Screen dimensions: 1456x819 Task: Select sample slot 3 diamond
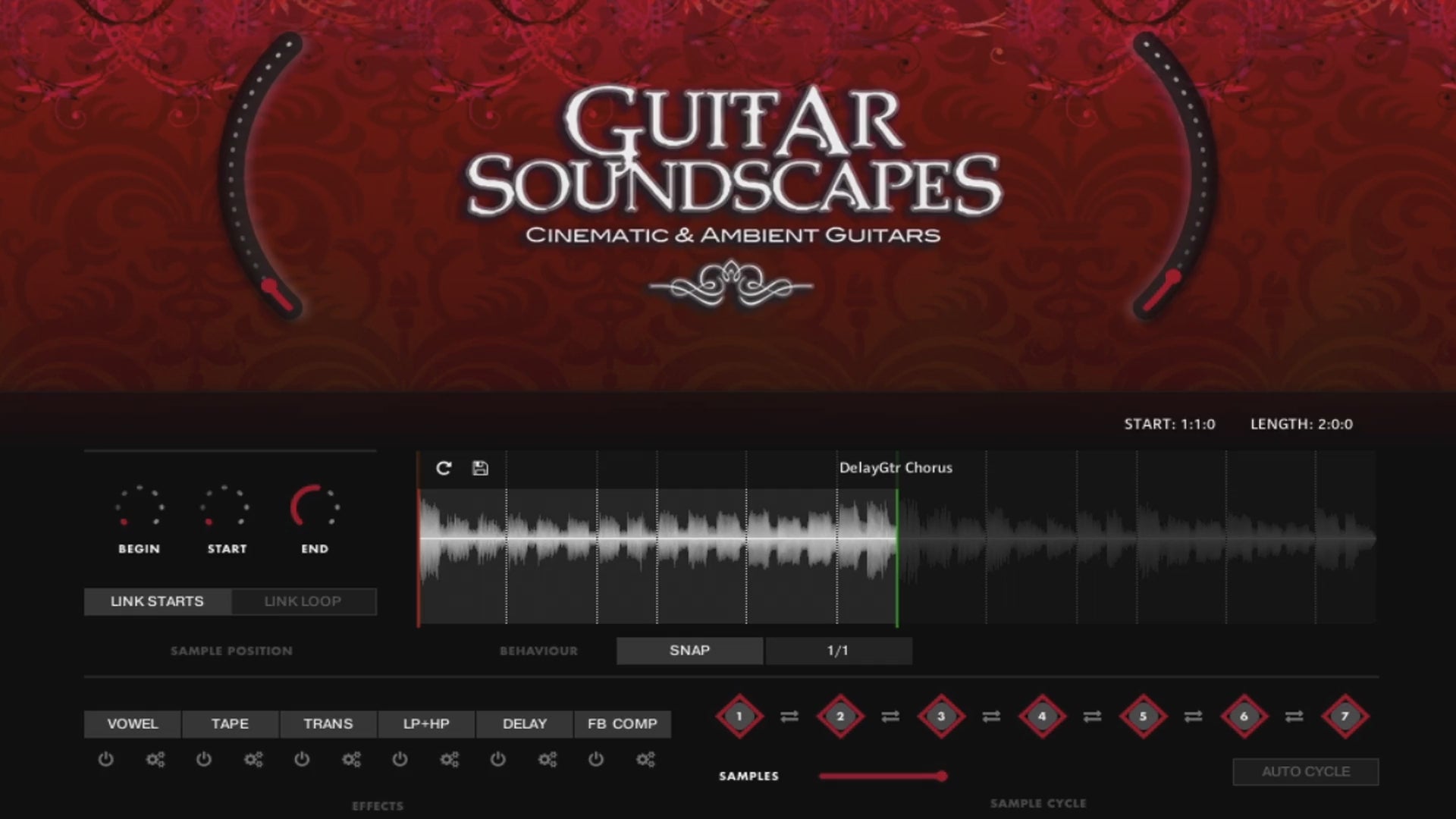941,716
